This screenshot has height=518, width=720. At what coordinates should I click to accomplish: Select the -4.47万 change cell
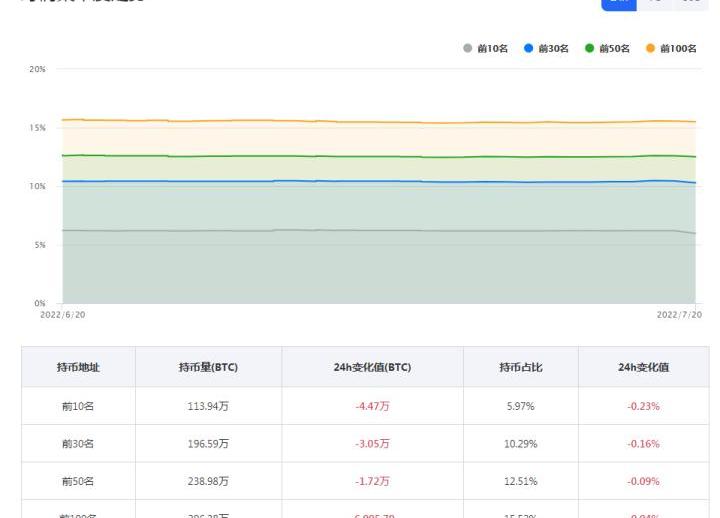[372, 406]
